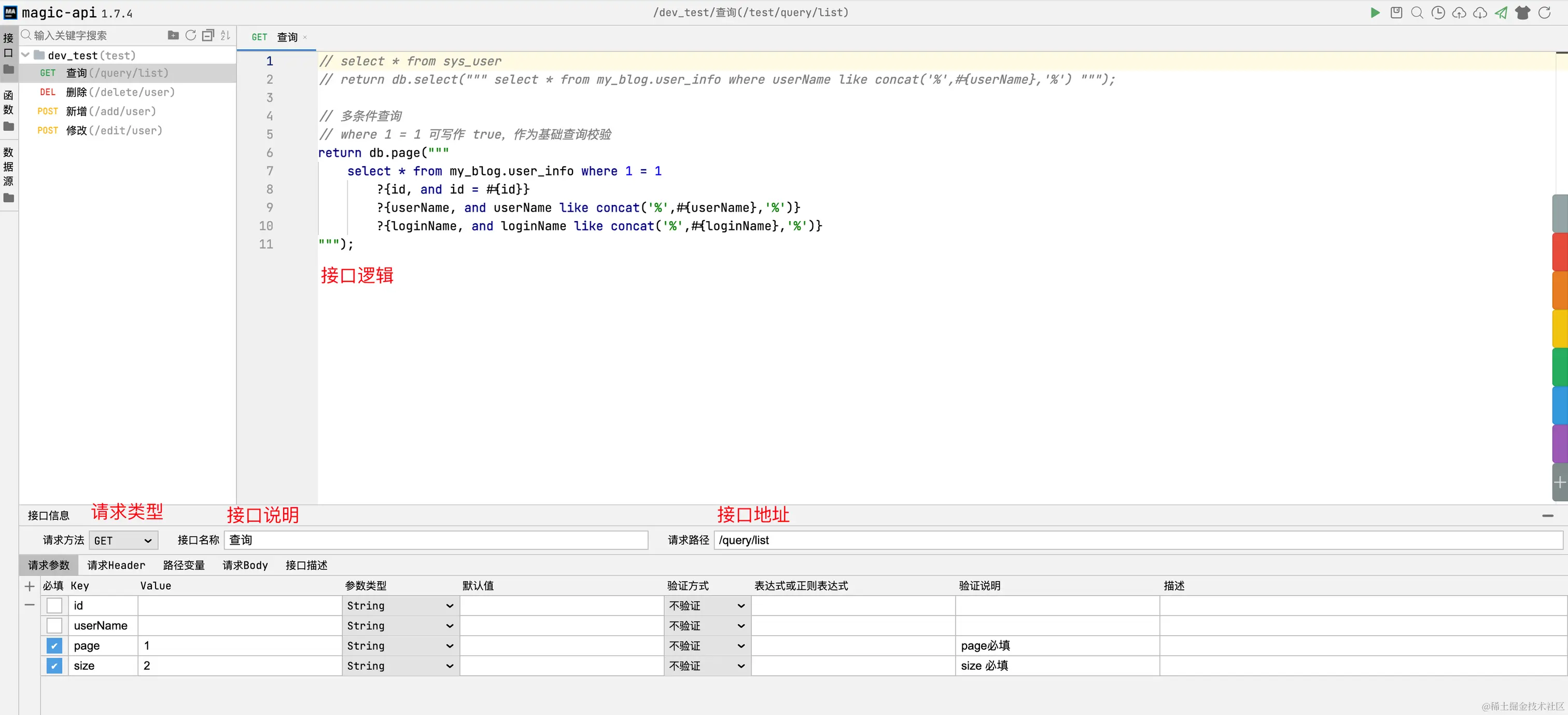Click the green paper-plane push icon
The width and height of the screenshot is (1568, 715).
point(1502,13)
